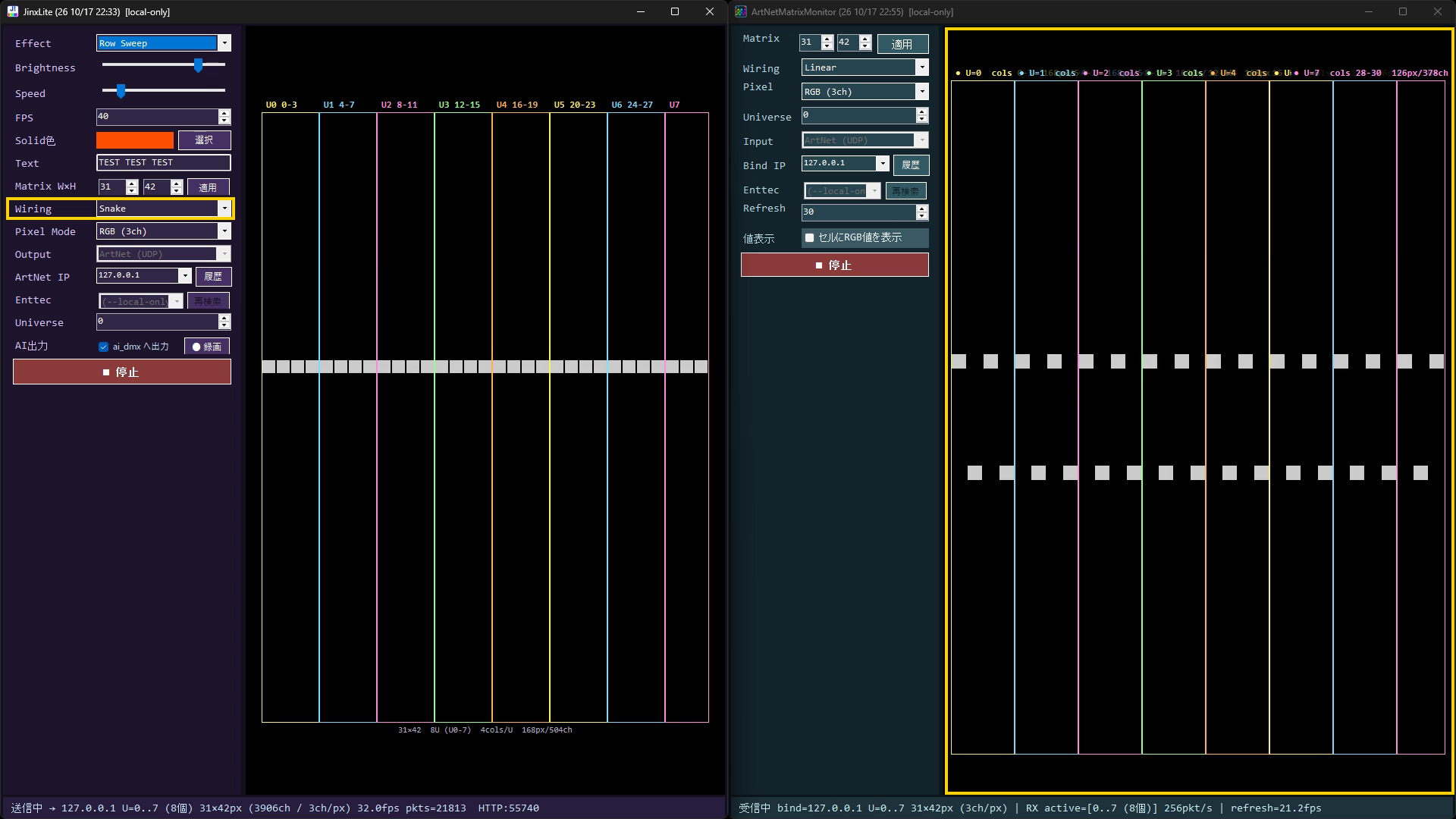Click JinxLite Matrix 適用 apply button
Image resolution: width=1456 pixels, height=819 pixels.
209,187
